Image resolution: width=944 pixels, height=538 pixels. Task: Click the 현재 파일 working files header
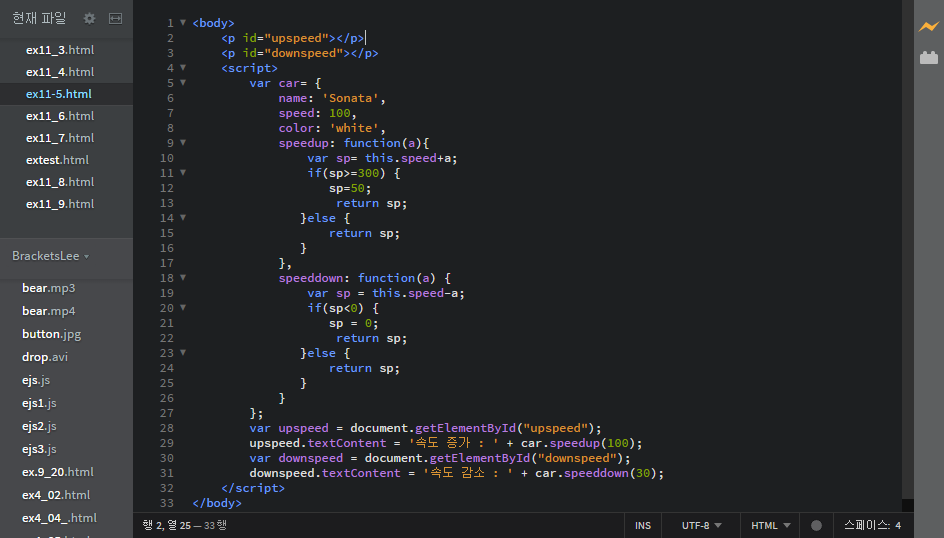pyautogui.click(x=39, y=19)
